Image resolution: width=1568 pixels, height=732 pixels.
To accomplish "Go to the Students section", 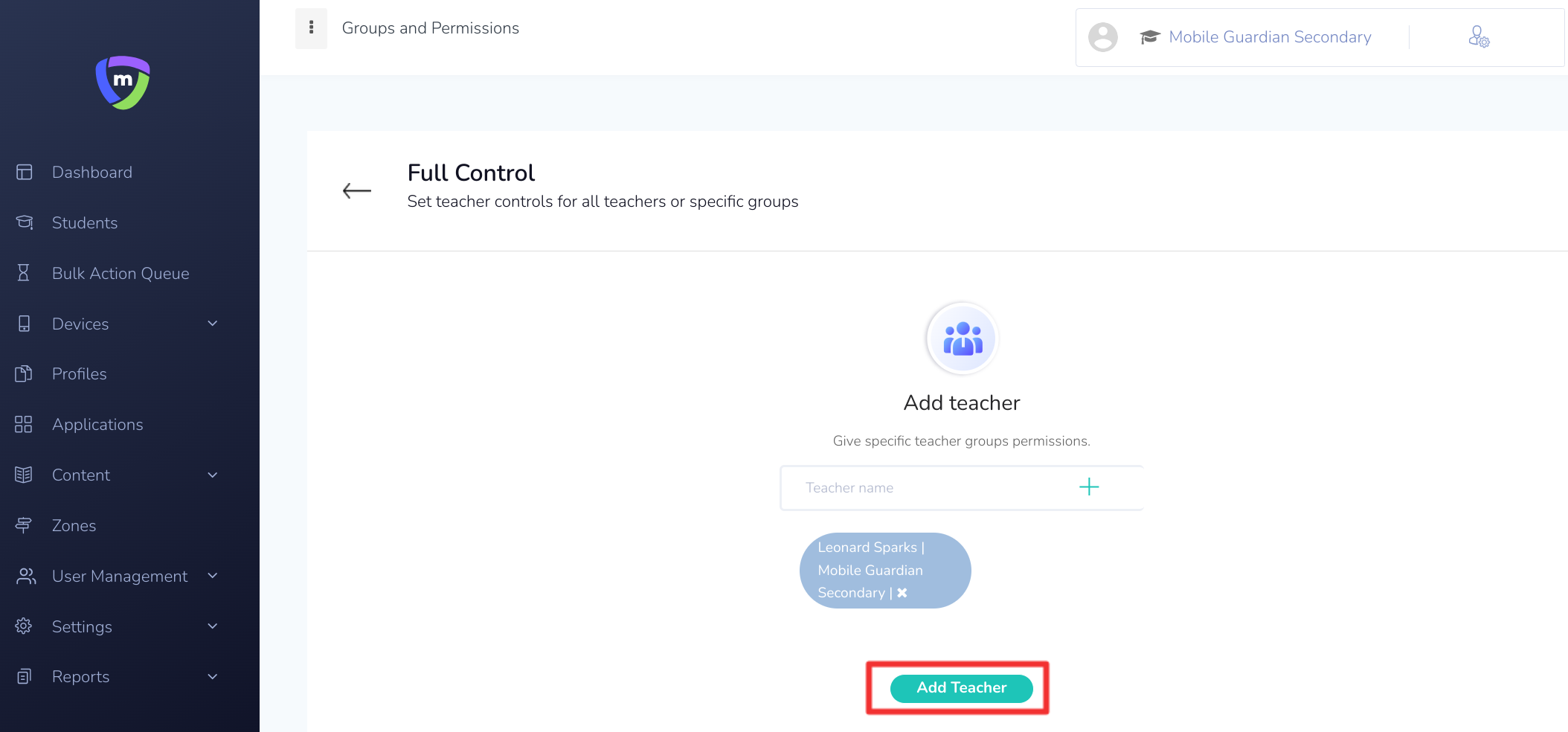I will [85, 223].
